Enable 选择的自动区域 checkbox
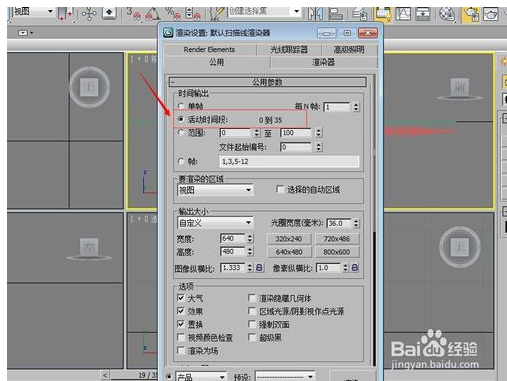This screenshot has height=381, width=507. pos(280,189)
